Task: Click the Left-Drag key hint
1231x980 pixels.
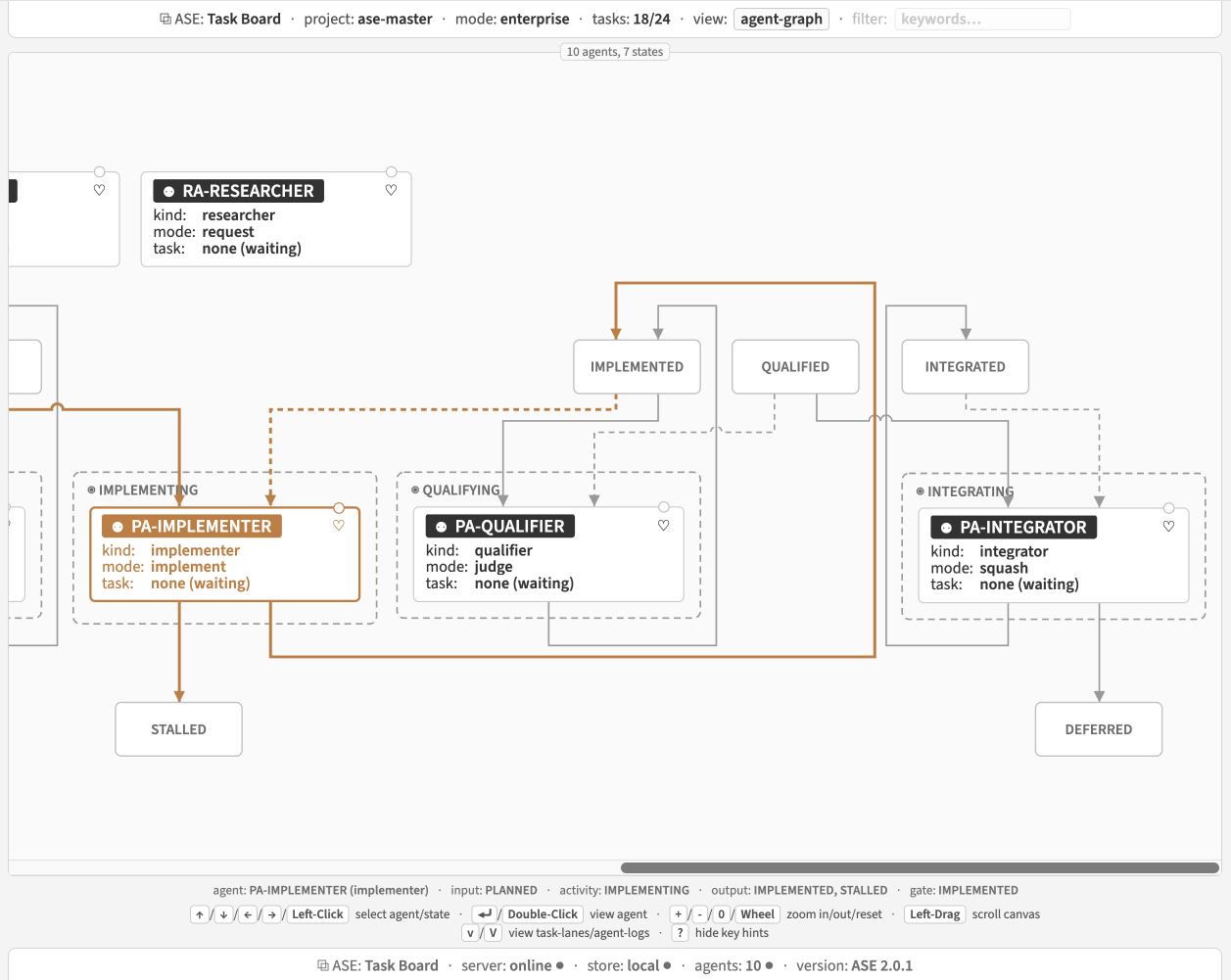Action: (x=935, y=914)
